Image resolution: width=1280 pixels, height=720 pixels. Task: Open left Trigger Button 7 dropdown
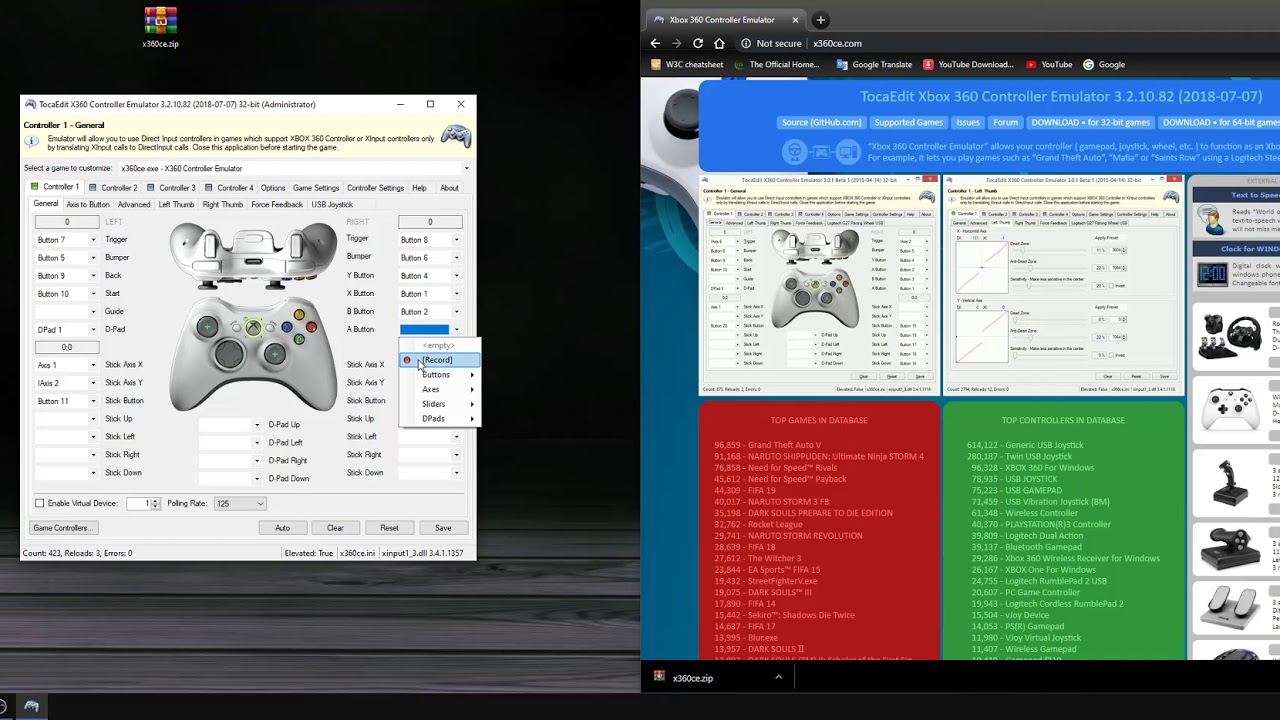coord(93,240)
